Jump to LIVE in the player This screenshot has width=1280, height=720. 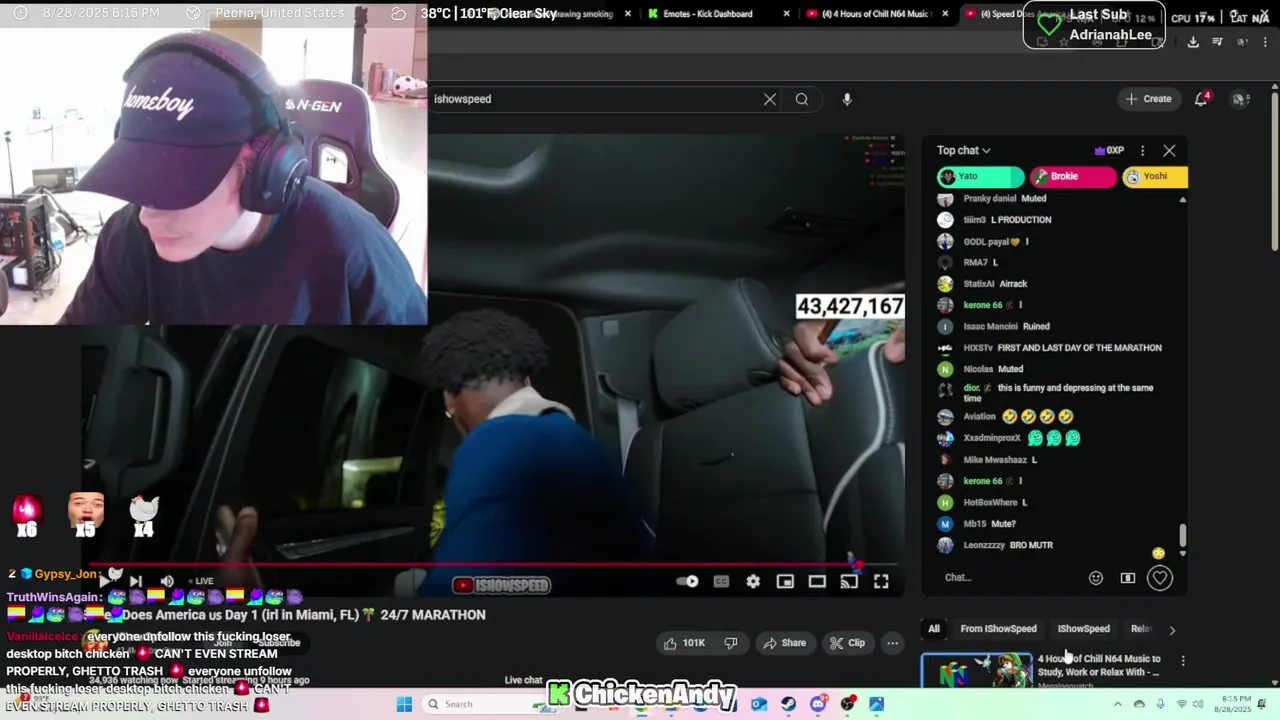(x=200, y=581)
